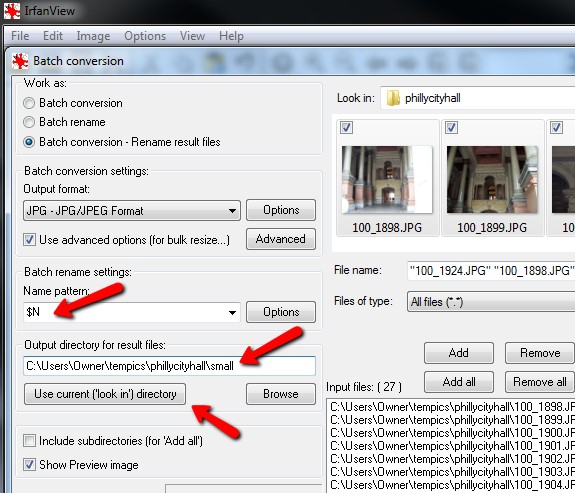Image resolution: width=575 pixels, height=493 pixels.
Task: Select input file path ending 100_1899
Action: click(x=452, y=420)
